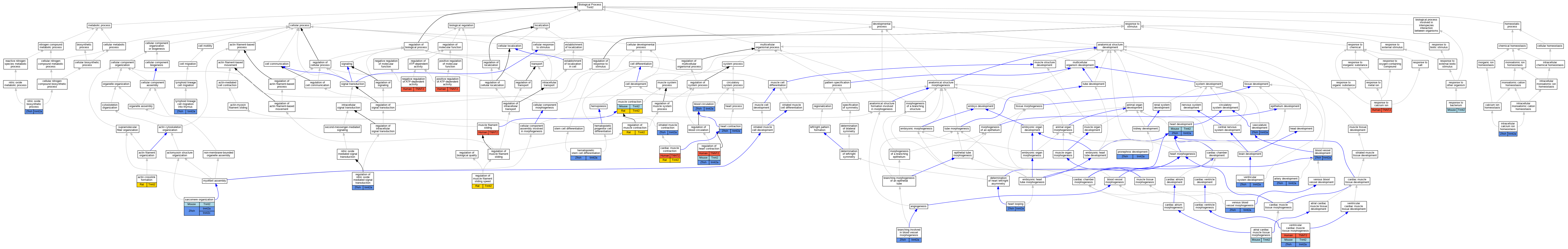Viewport: 1568px width, 249px height.
Task: Select the 'metabolic process' node
Action: pos(99,26)
